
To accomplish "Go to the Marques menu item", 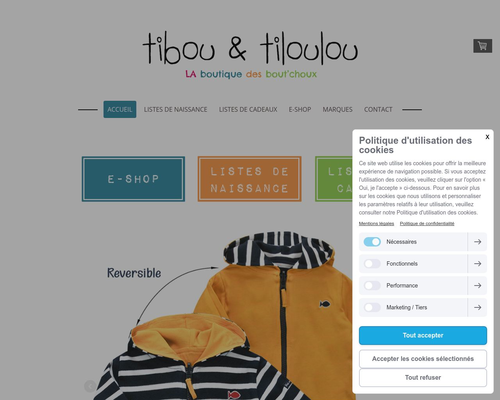I will pos(337,109).
